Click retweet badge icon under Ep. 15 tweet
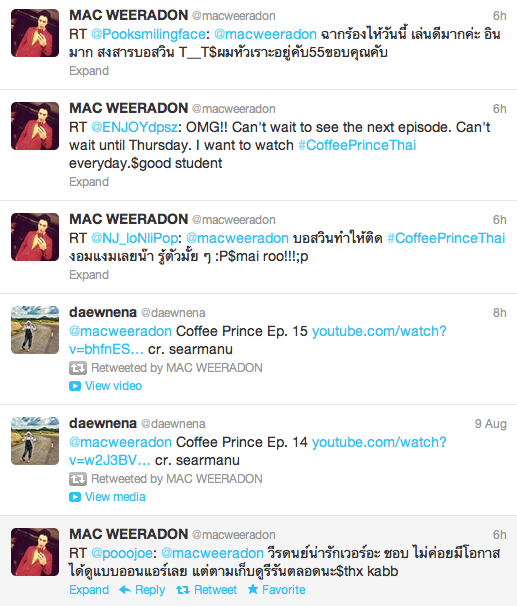The width and height of the screenshot is (517, 606). 78,368
